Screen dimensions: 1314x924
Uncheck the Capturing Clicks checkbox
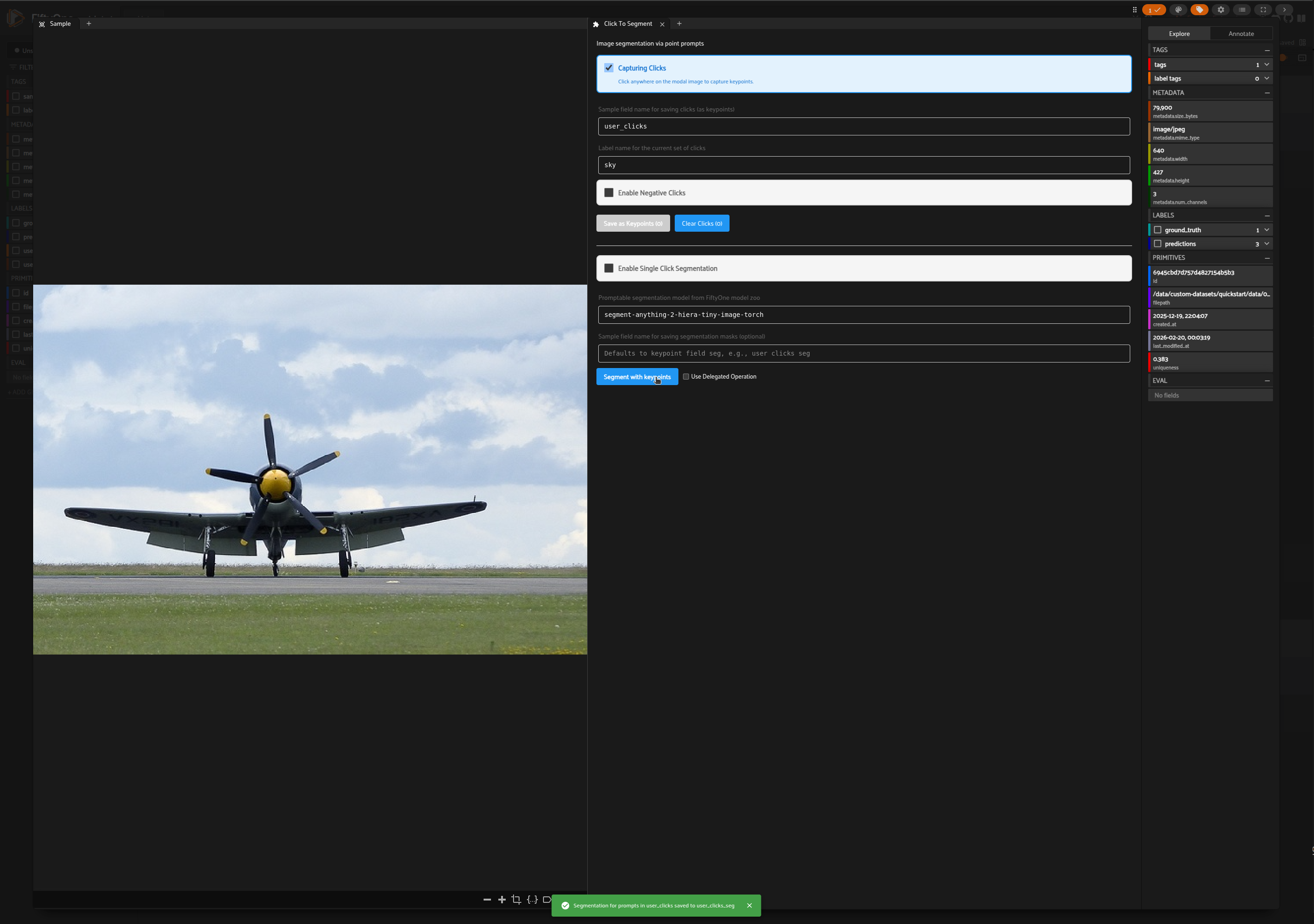(608, 68)
